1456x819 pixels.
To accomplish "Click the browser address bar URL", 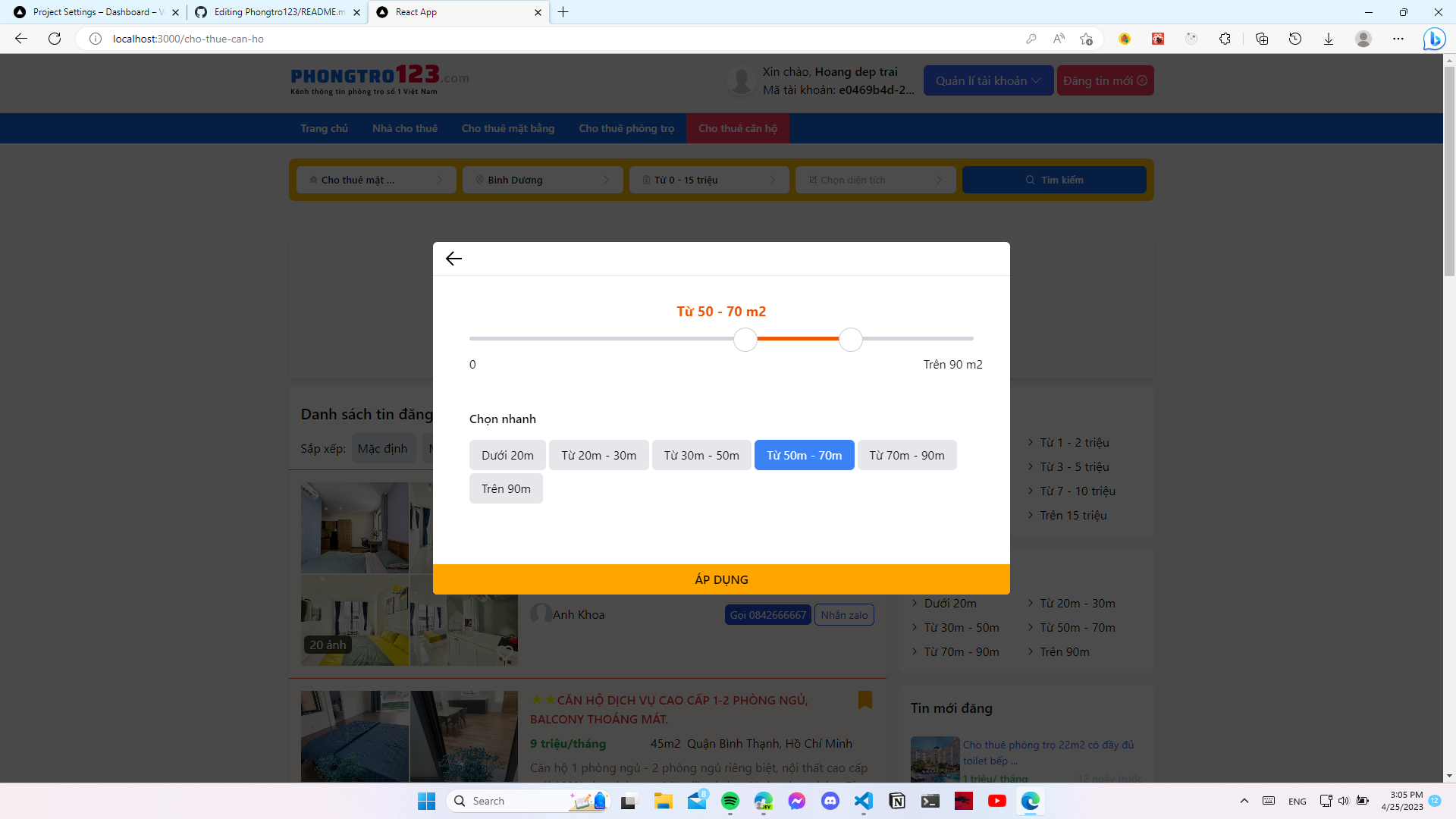I will pos(188,39).
